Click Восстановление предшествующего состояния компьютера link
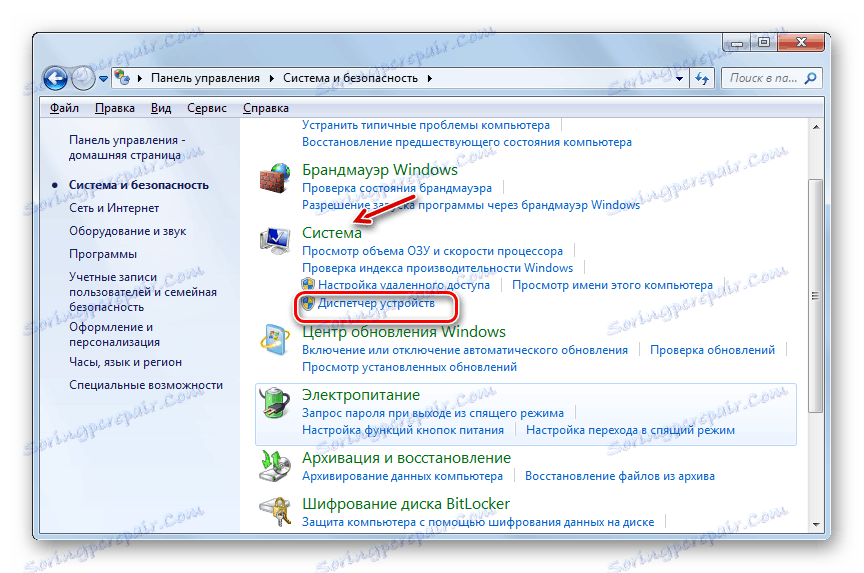 (467, 142)
